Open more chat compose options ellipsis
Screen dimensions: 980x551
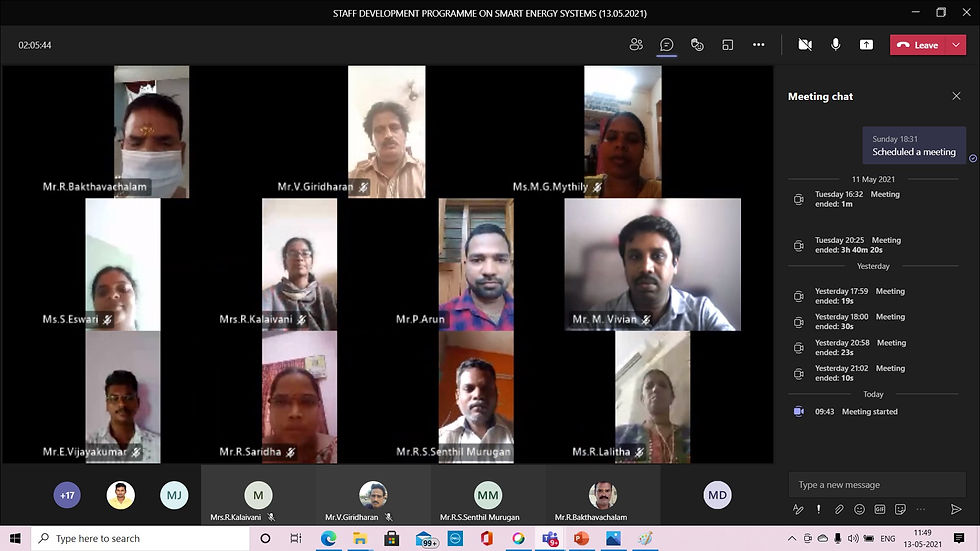tap(921, 509)
